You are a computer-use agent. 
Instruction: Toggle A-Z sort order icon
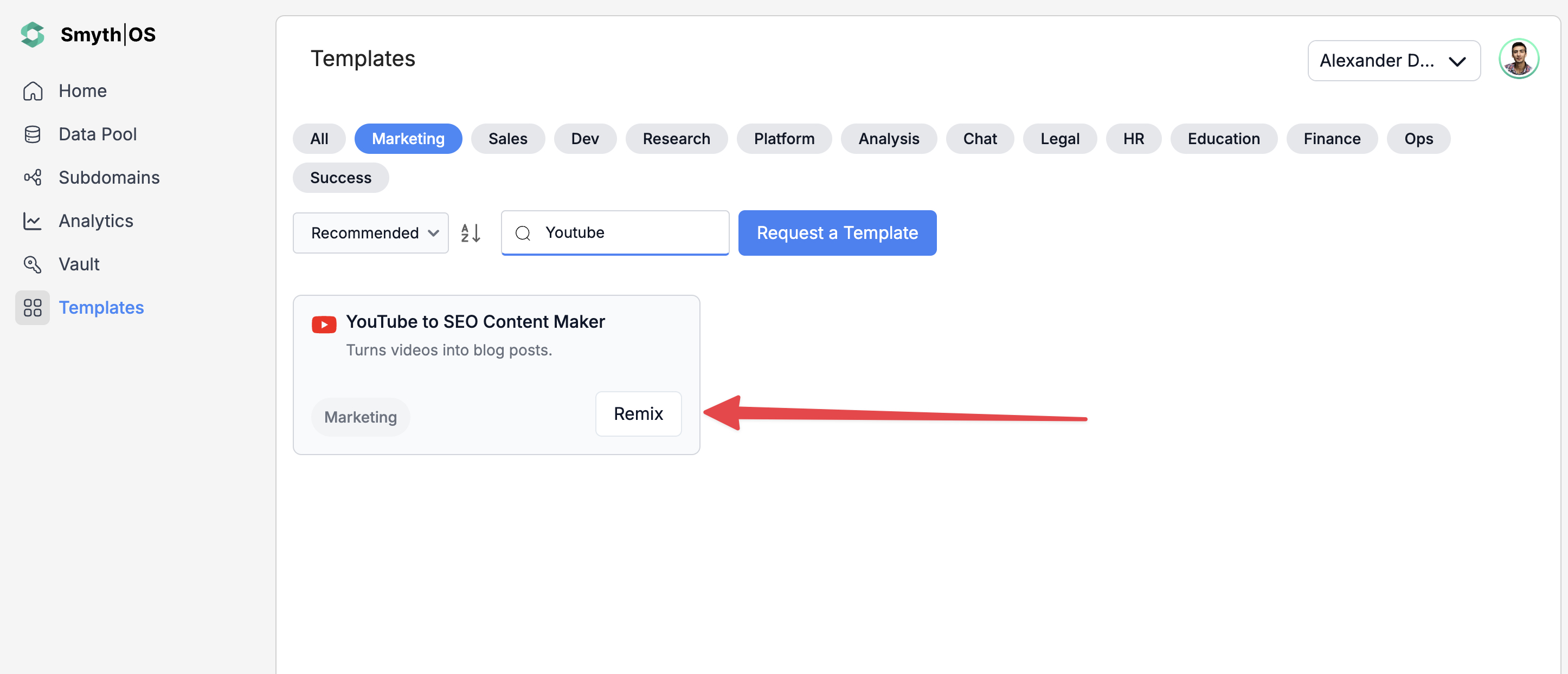471,233
